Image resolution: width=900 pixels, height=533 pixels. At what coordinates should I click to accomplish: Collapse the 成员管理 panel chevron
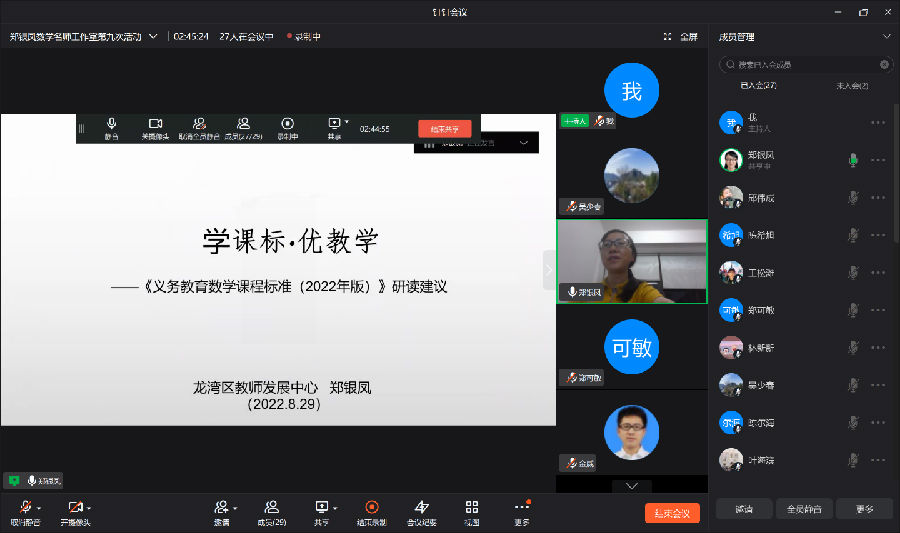886,36
